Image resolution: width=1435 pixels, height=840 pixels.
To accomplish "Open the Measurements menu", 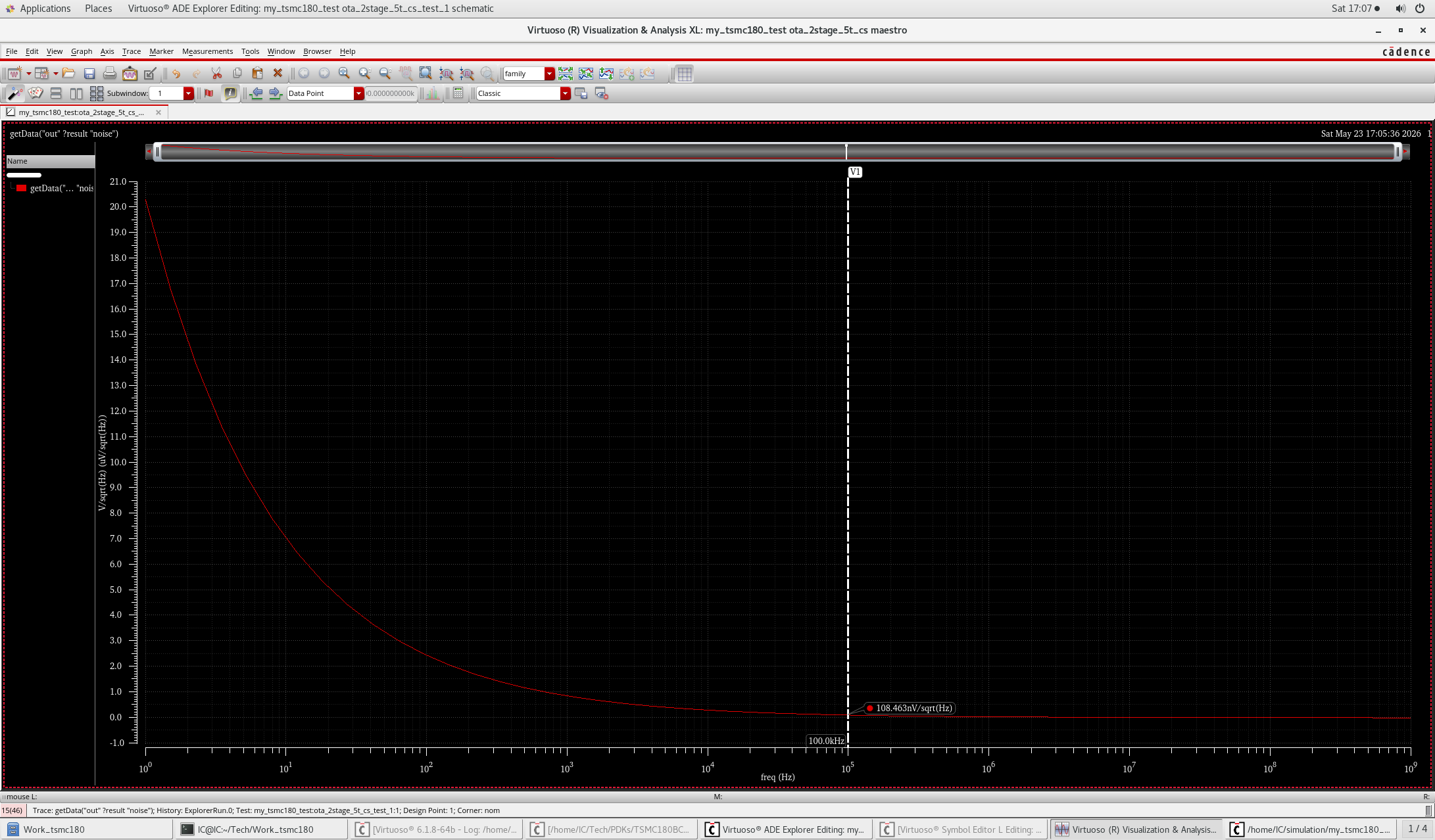I will tap(207, 51).
